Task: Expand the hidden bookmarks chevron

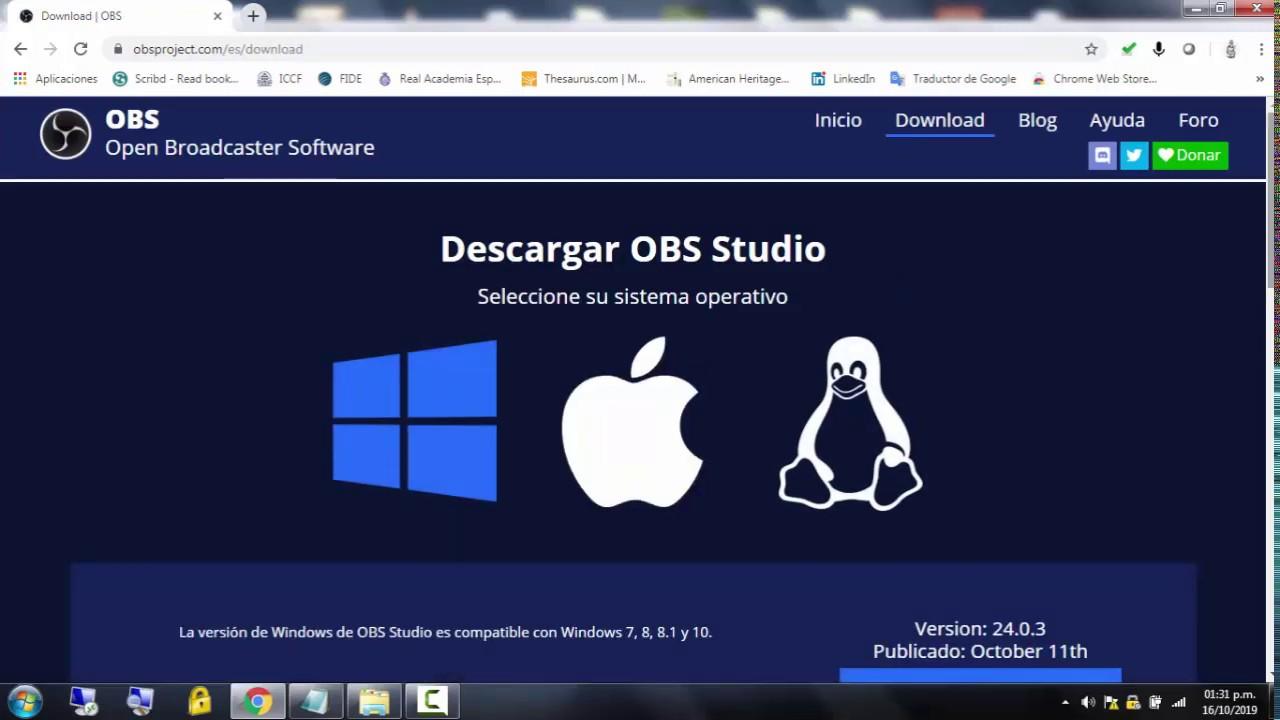Action: 1260,79
